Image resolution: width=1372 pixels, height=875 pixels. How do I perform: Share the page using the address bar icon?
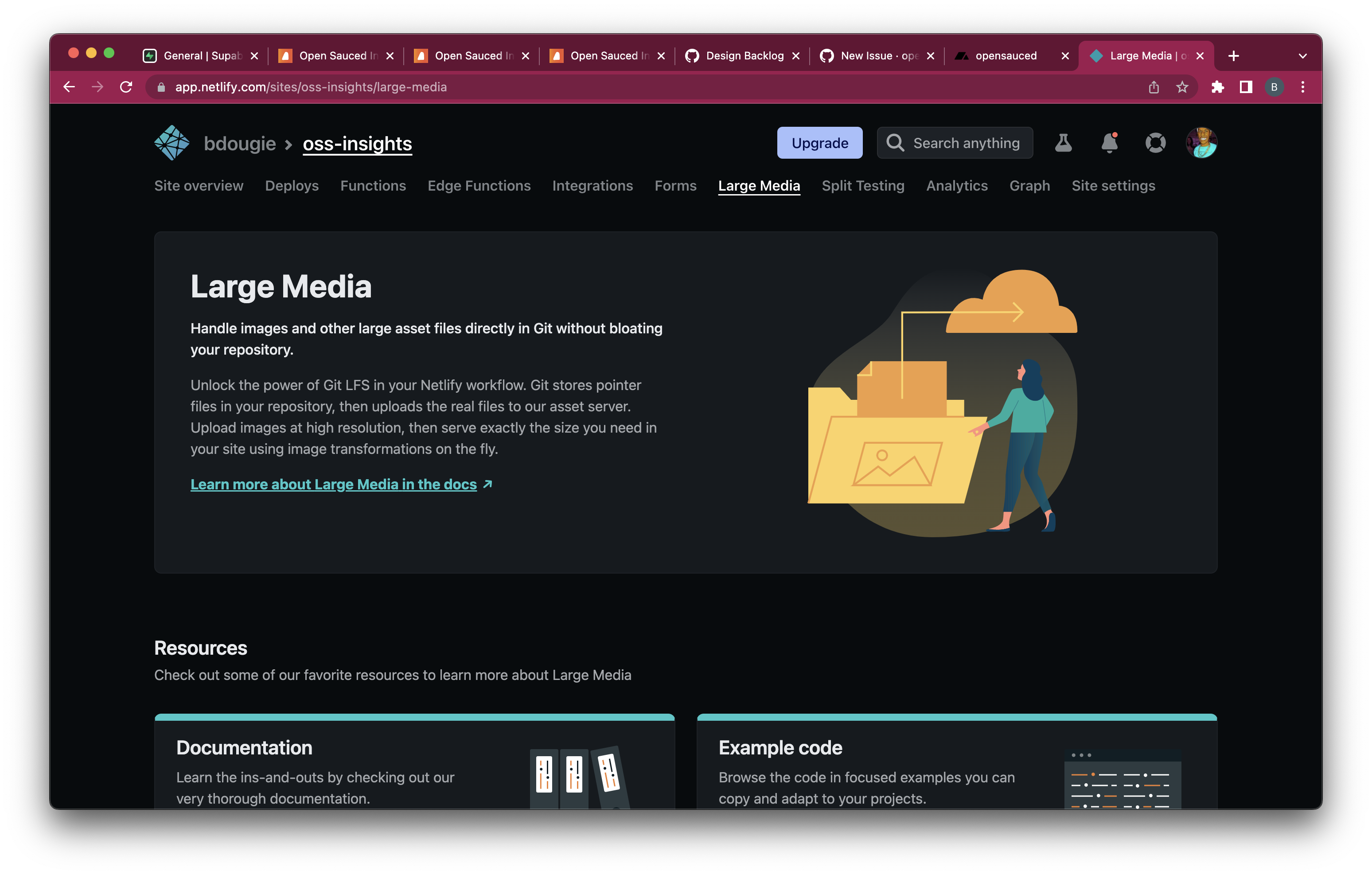[x=1154, y=86]
